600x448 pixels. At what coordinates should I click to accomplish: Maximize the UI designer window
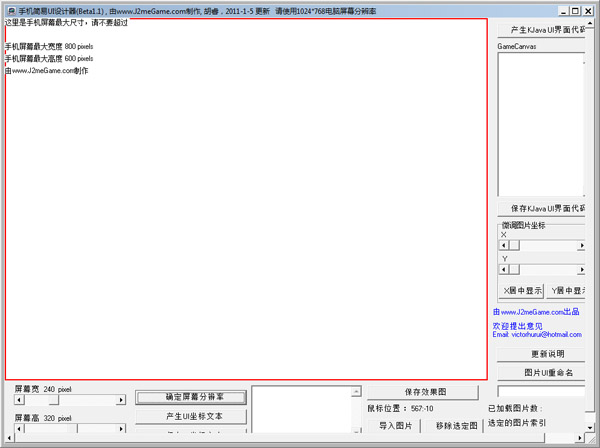[575, 11]
